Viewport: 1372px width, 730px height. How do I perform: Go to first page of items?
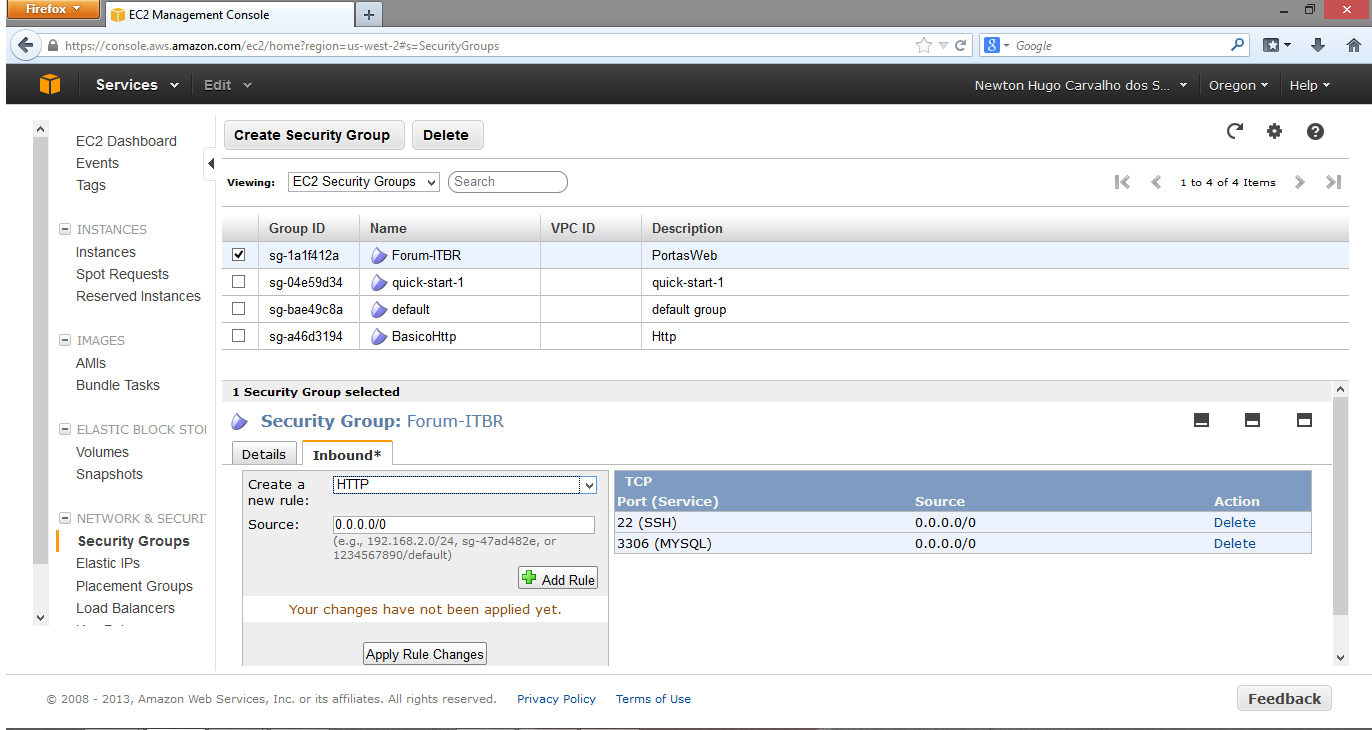click(x=1122, y=182)
